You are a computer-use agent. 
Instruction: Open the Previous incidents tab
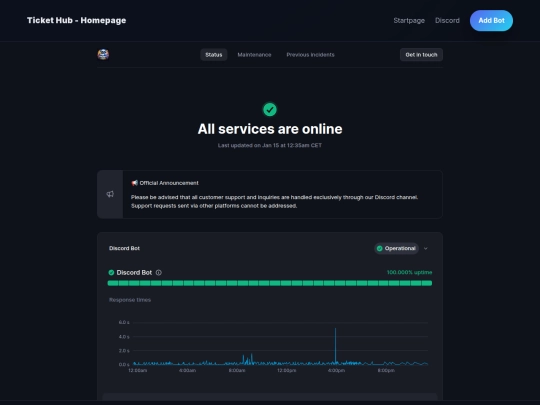point(310,55)
